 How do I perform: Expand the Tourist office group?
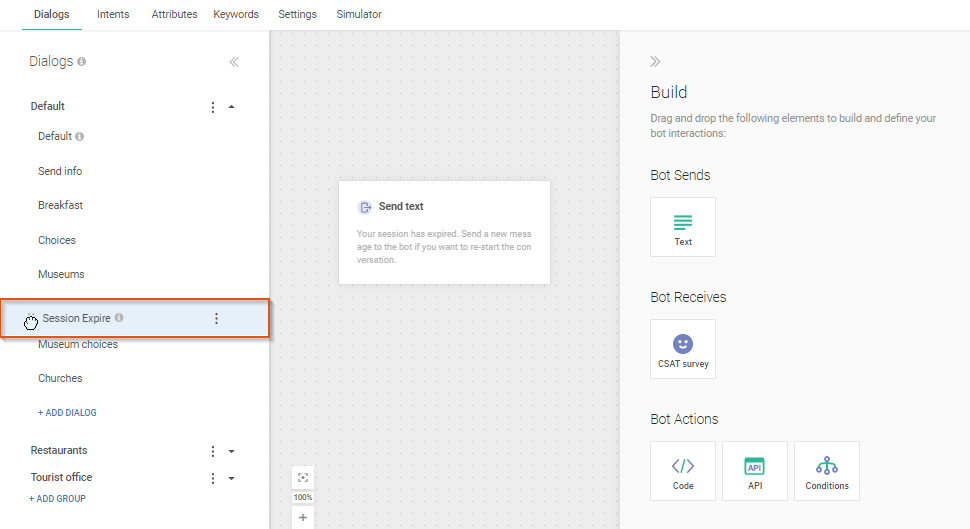tap(232, 478)
